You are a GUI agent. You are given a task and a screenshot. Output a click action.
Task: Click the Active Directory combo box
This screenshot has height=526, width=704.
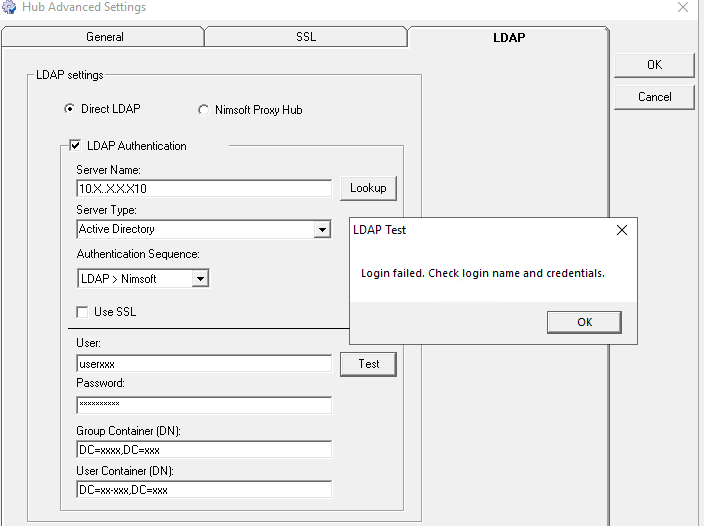tap(204, 229)
